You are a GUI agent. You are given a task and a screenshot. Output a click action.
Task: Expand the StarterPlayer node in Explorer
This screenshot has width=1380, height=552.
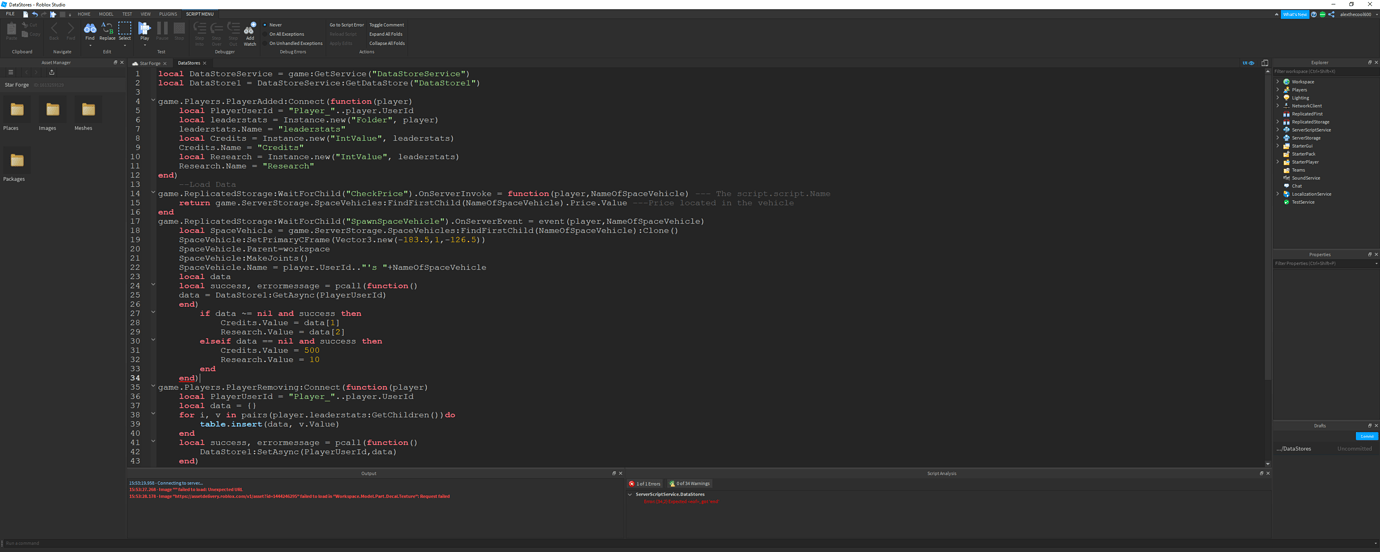click(x=1278, y=162)
